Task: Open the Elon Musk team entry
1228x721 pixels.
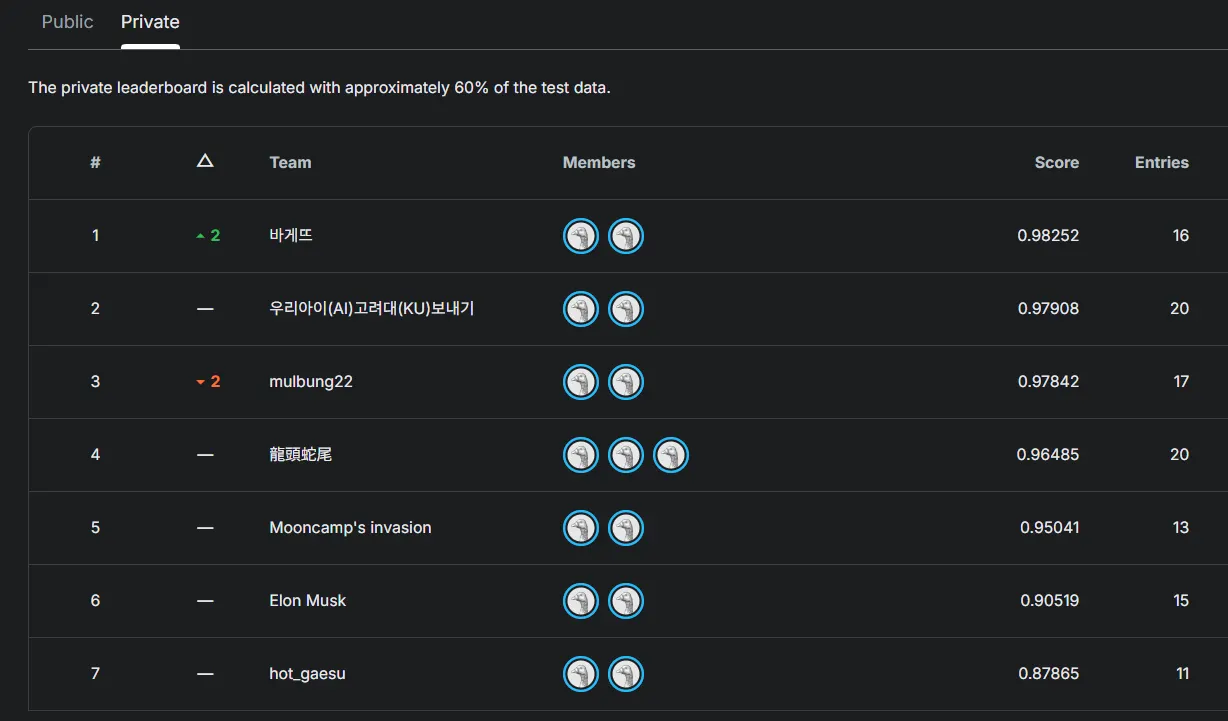Action: 308,601
